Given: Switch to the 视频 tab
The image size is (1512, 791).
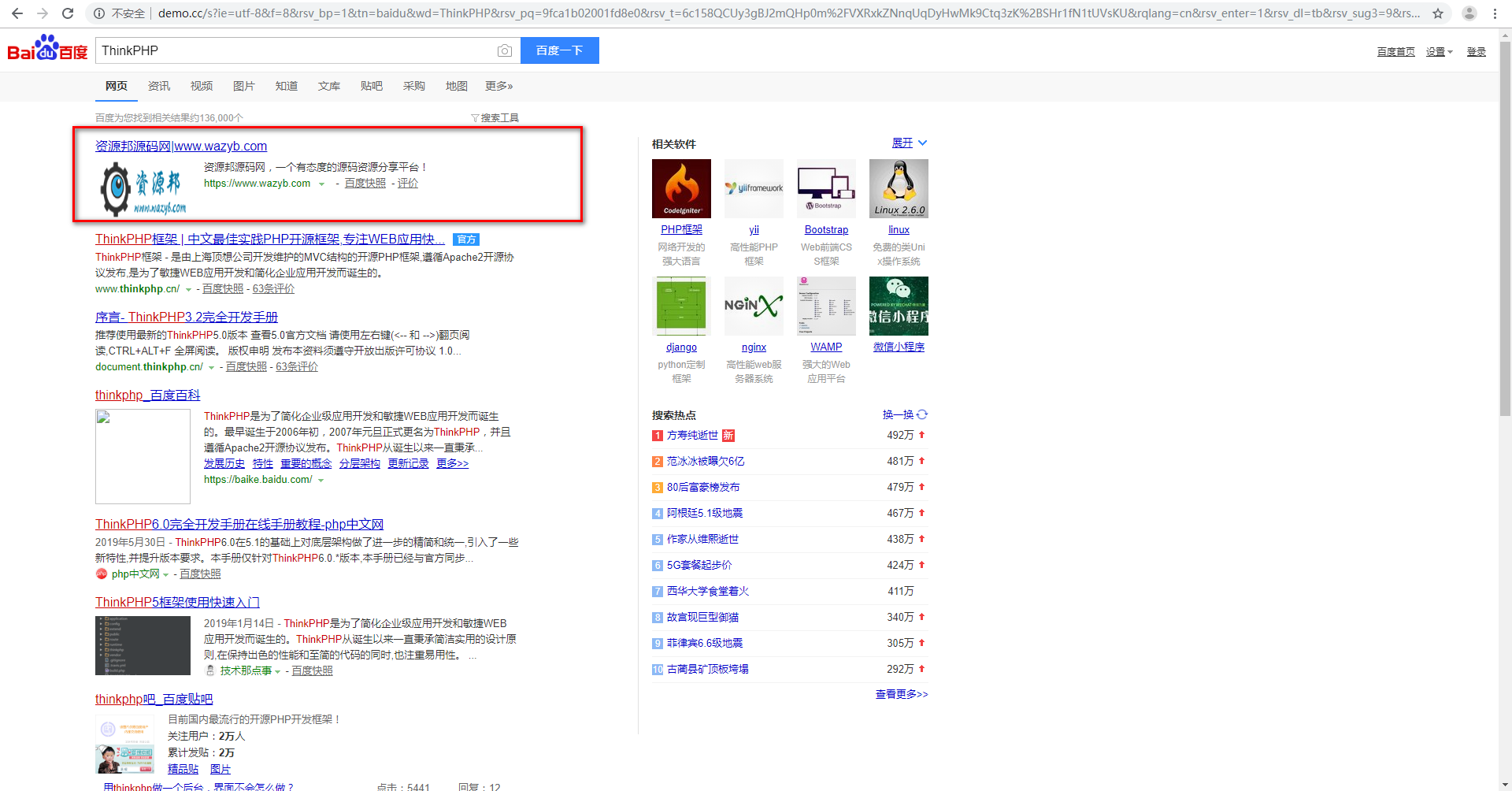Looking at the screenshot, I should click(x=202, y=86).
